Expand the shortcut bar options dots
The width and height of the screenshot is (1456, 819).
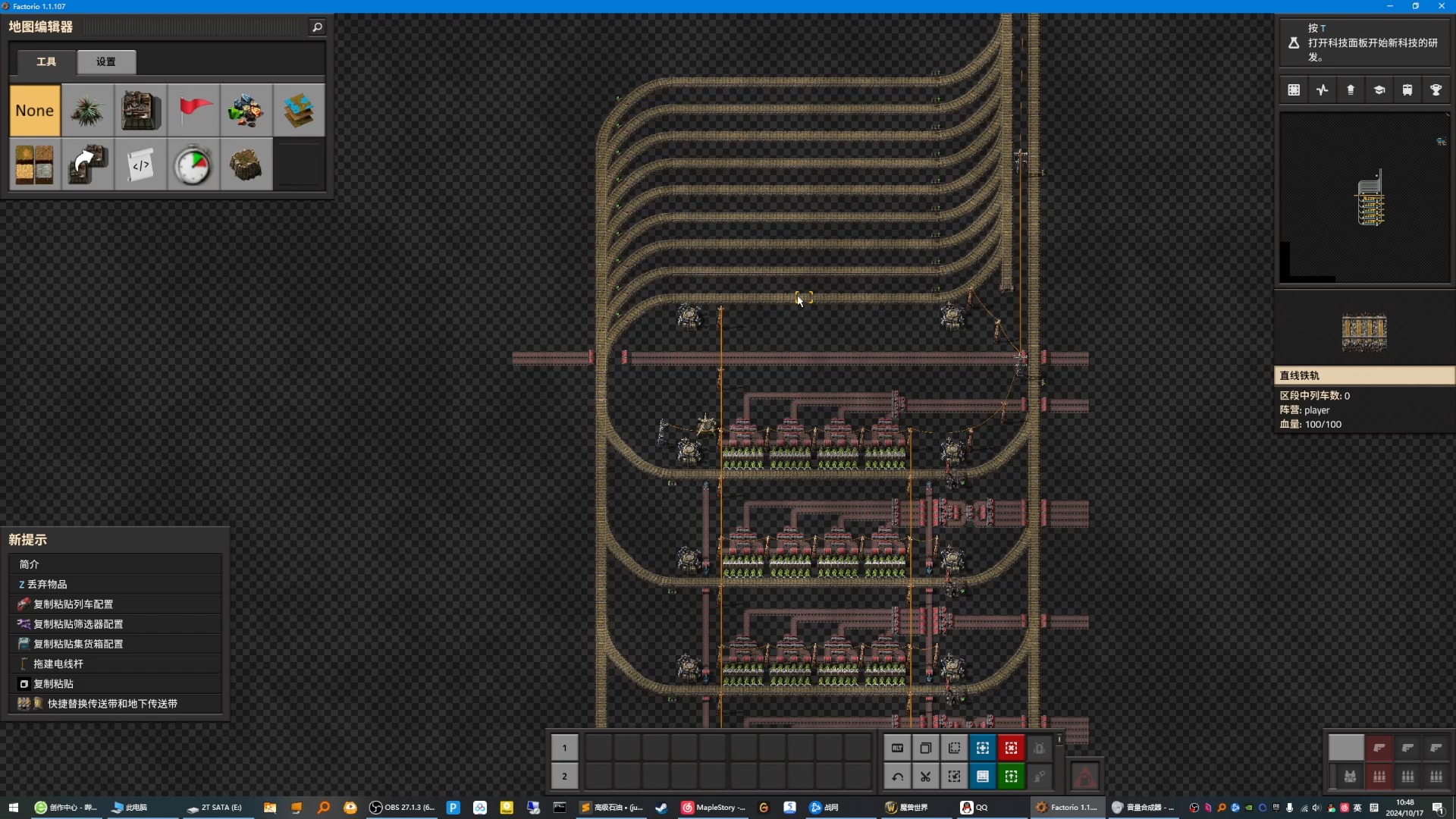pos(1059,739)
